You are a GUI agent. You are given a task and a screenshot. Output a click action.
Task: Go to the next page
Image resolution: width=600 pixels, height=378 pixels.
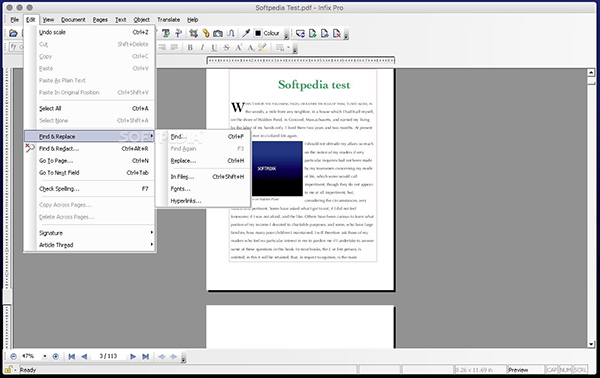pyautogui.click(x=133, y=357)
